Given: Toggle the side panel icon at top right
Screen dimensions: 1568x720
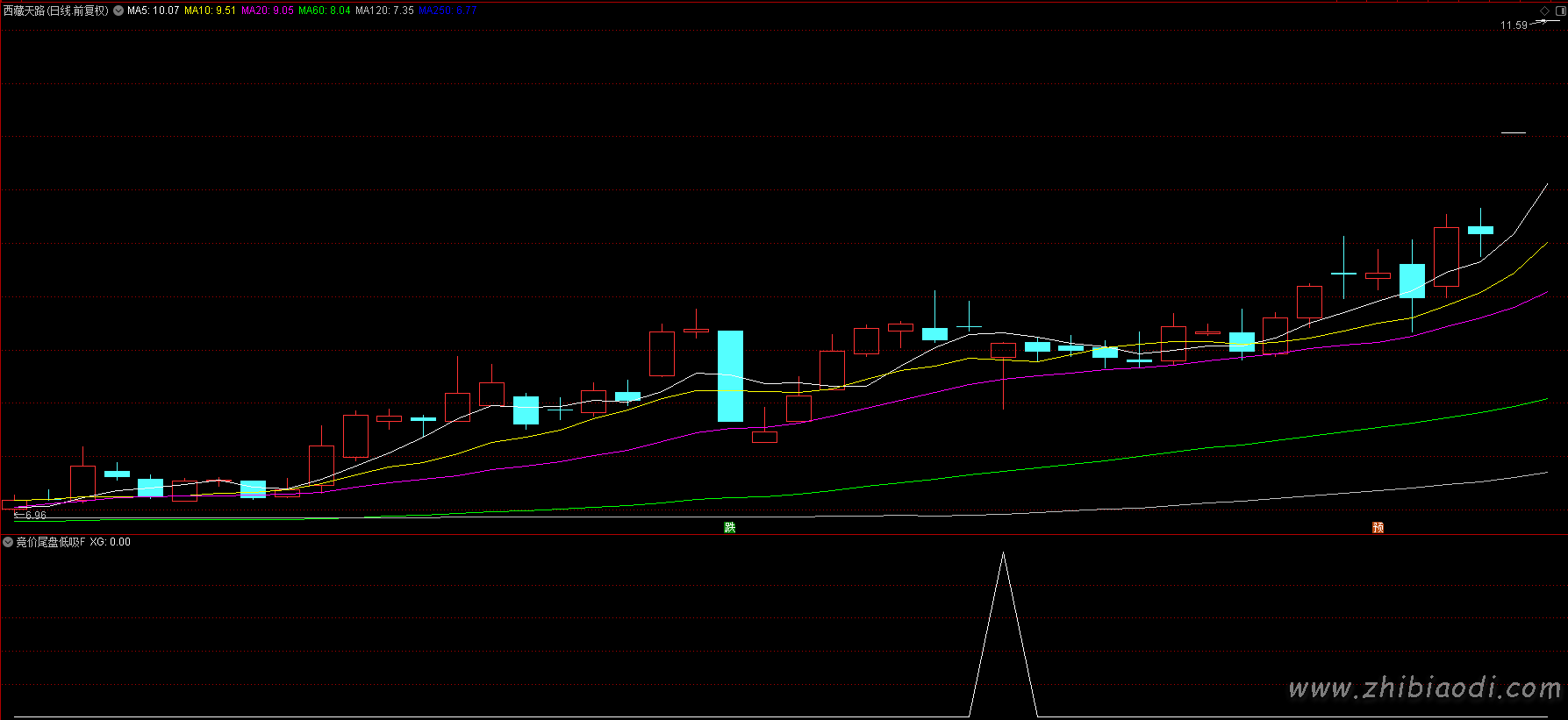Looking at the screenshot, I should (x=1559, y=11).
